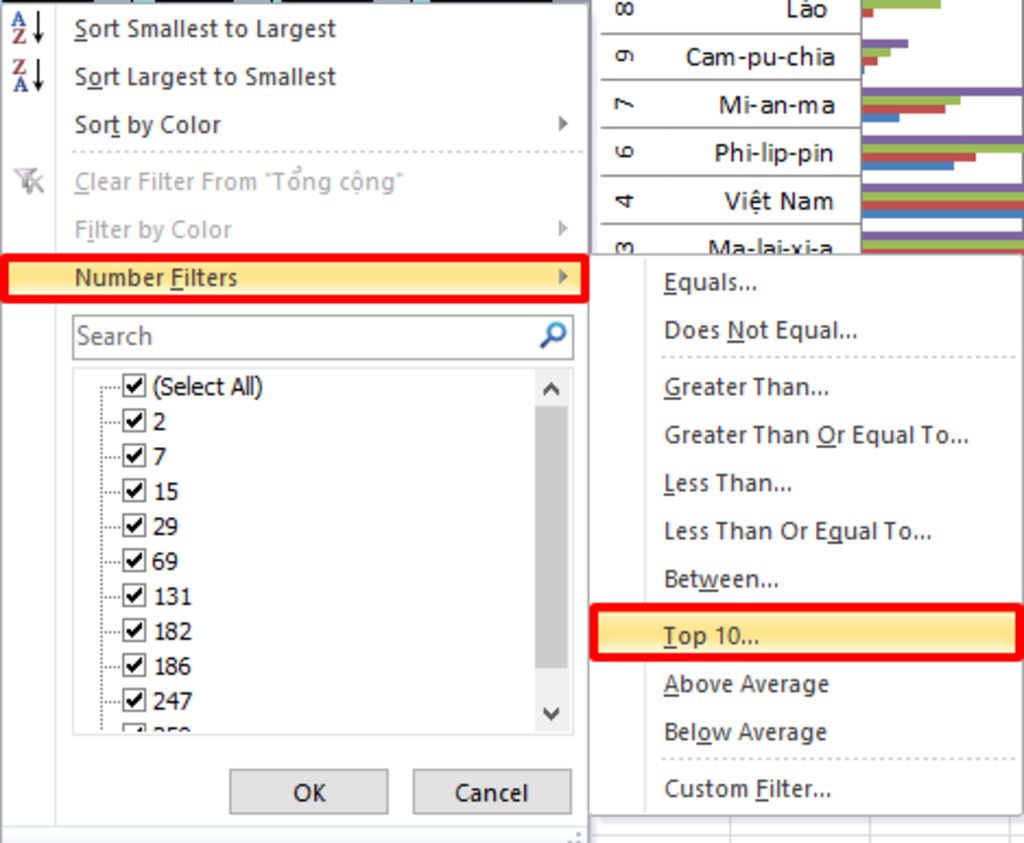Click the OK button

tap(309, 792)
